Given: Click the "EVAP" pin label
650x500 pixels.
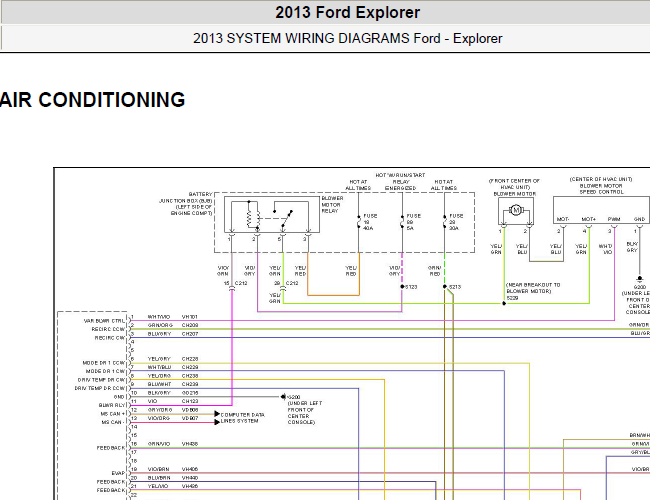Looking at the screenshot, I should point(118,473).
